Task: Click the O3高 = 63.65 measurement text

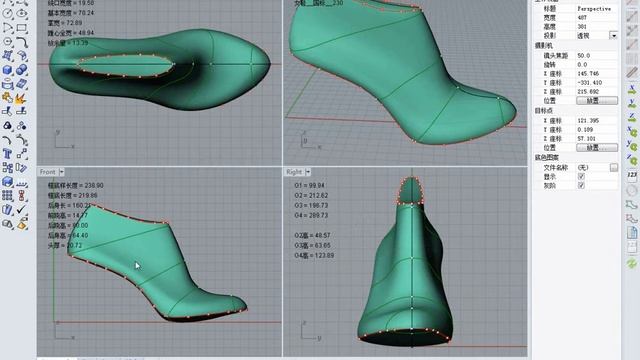Action: [x=313, y=245]
